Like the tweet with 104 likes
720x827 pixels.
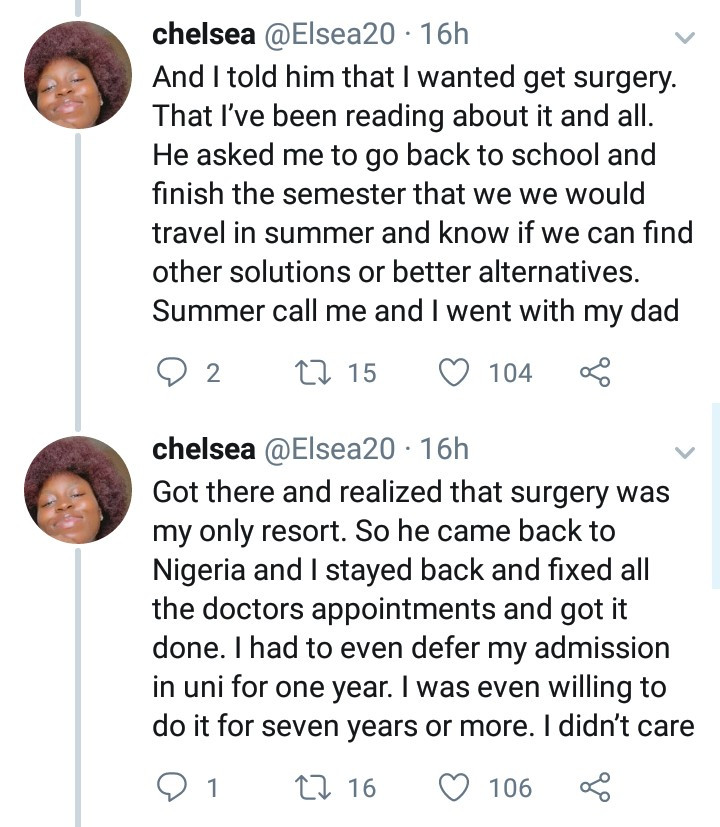pos(456,373)
